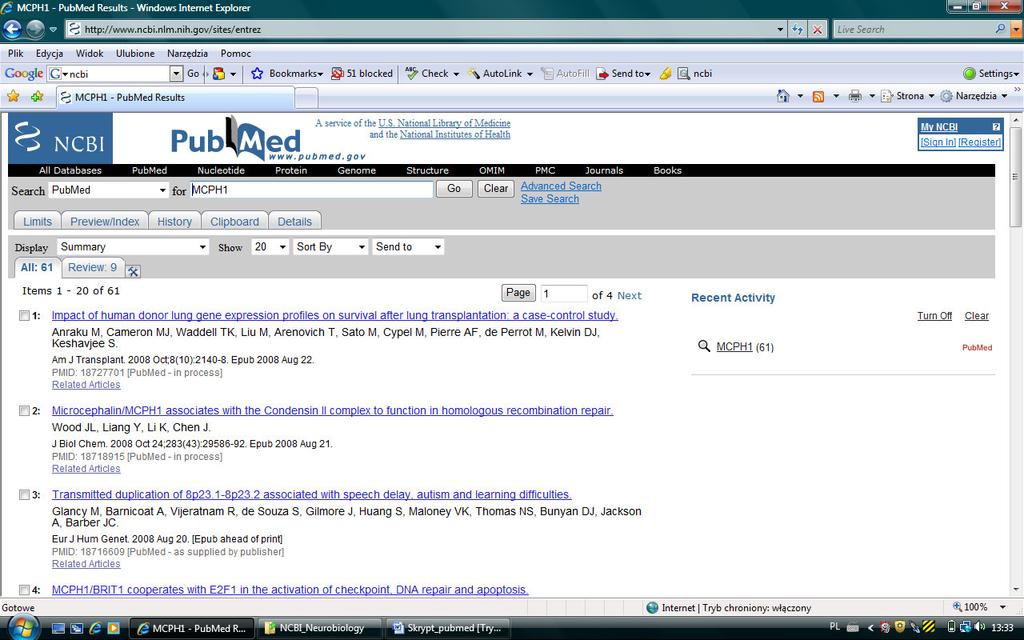Click the Sign In link

[x=938, y=142]
